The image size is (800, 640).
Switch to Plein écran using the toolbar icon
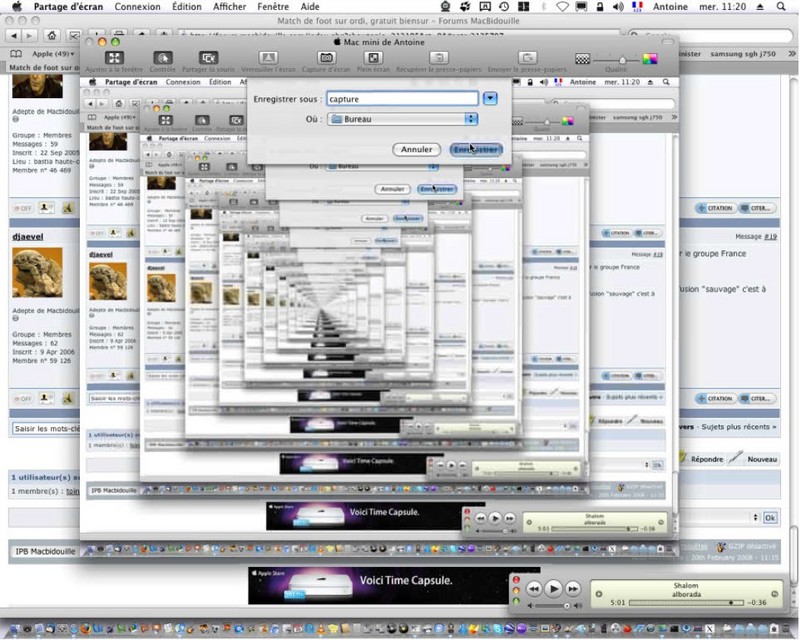[x=373, y=58]
